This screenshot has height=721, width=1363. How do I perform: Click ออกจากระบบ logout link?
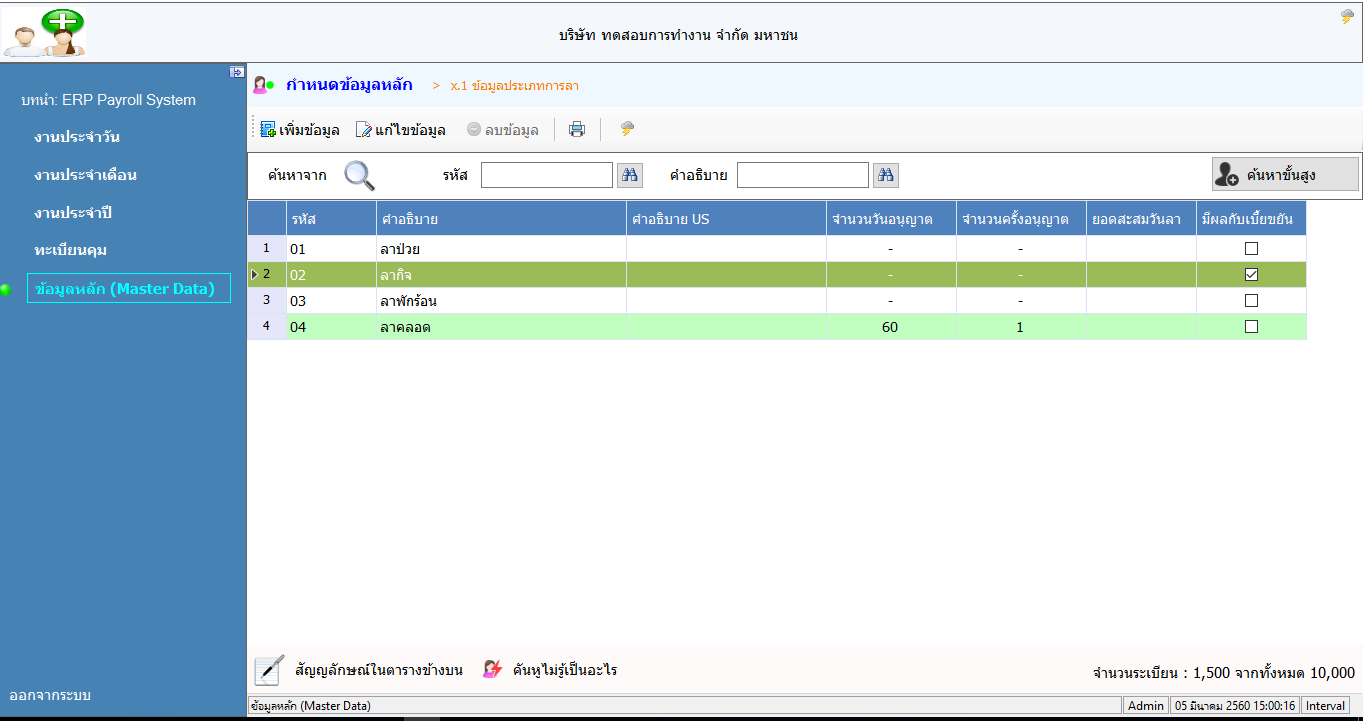coord(50,694)
